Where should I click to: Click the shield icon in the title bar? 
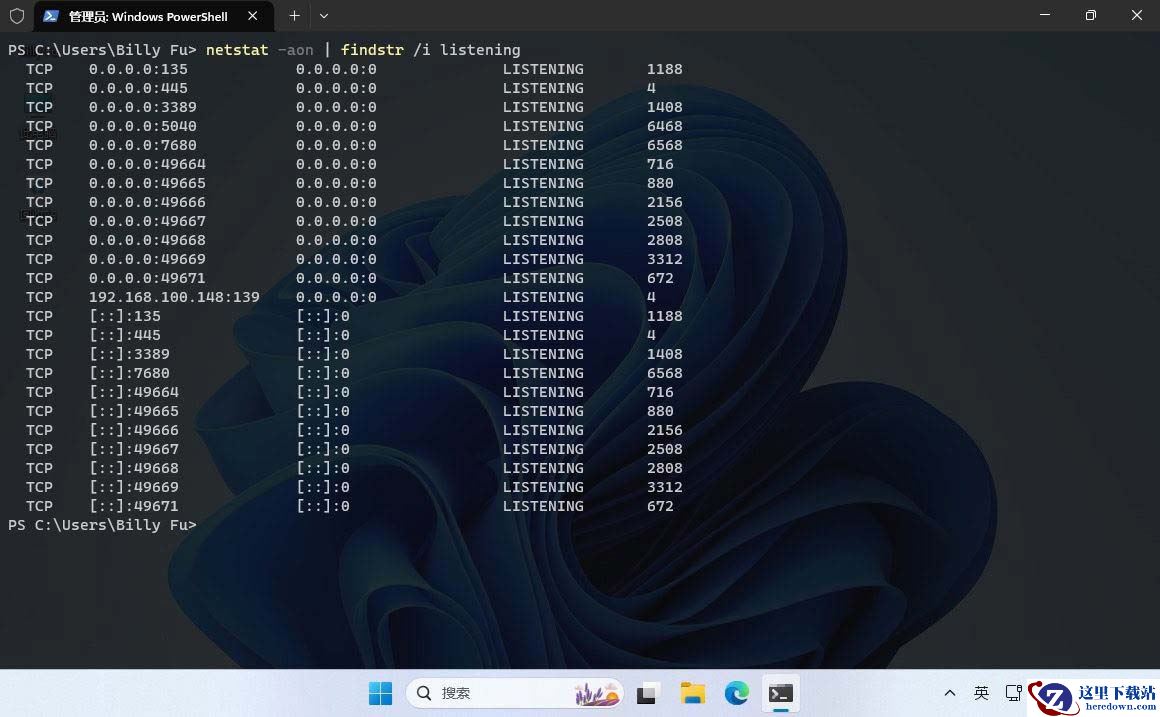click(17, 16)
